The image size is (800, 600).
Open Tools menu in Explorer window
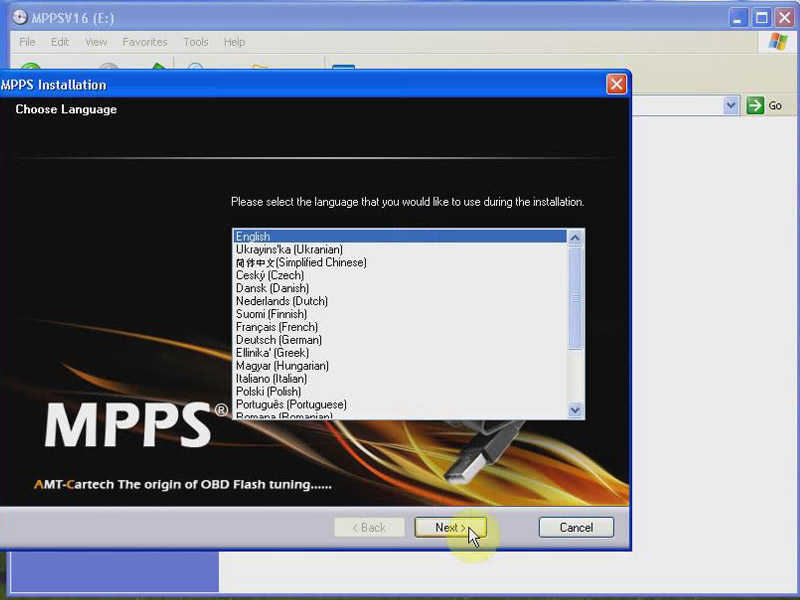[196, 42]
